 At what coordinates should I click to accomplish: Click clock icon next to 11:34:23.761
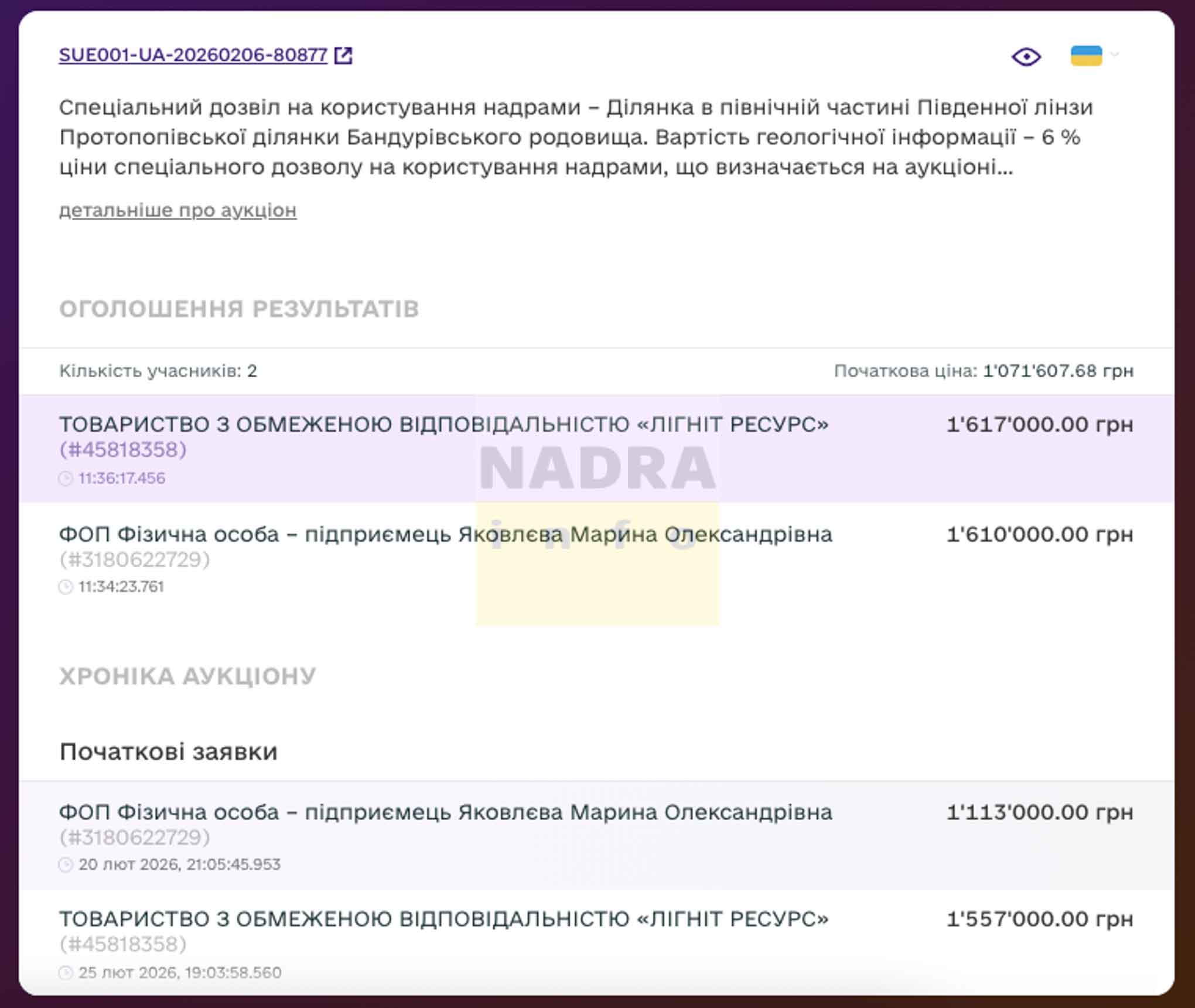[66, 587]
